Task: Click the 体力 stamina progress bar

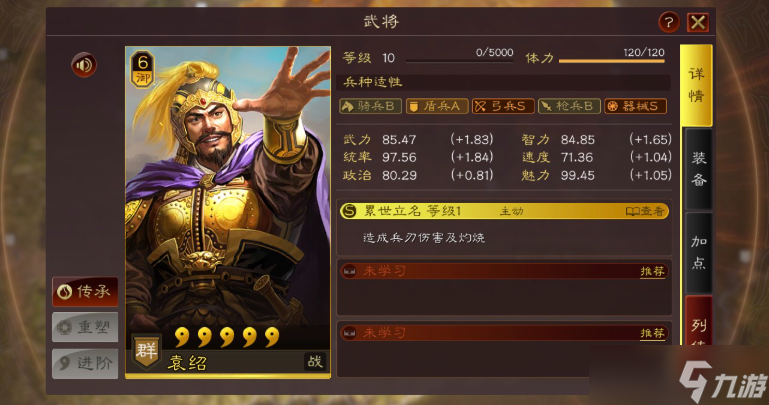Action: click(x=612, y=61)
